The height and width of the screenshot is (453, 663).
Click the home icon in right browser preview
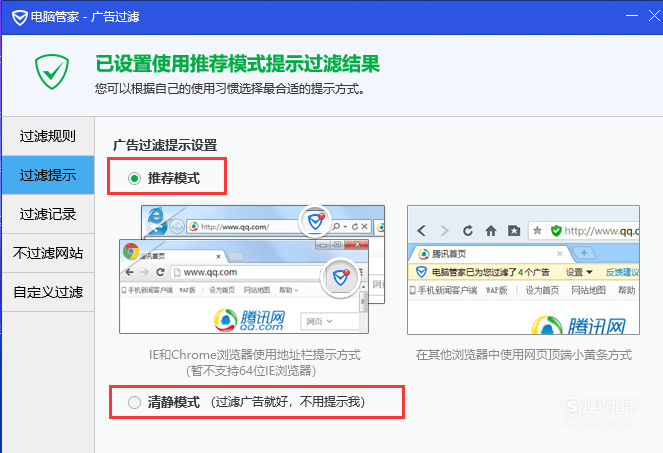(491, 231)
